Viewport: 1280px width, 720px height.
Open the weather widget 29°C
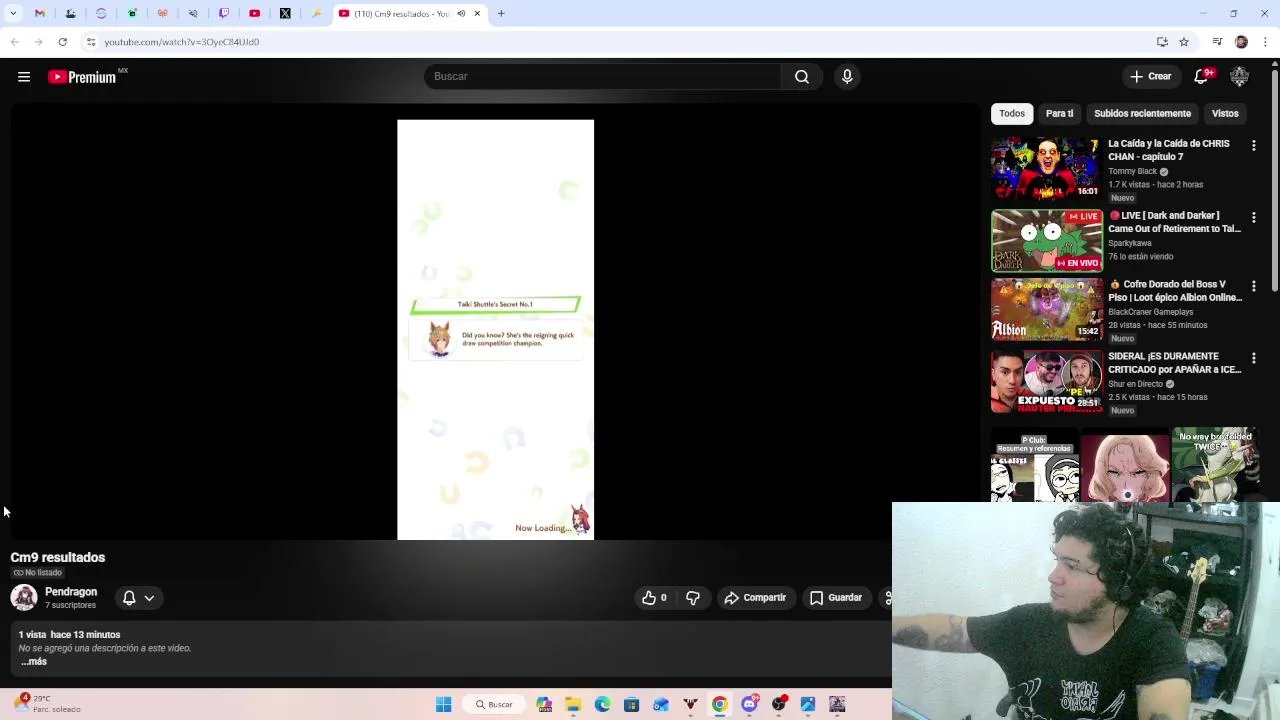(48, 704)
